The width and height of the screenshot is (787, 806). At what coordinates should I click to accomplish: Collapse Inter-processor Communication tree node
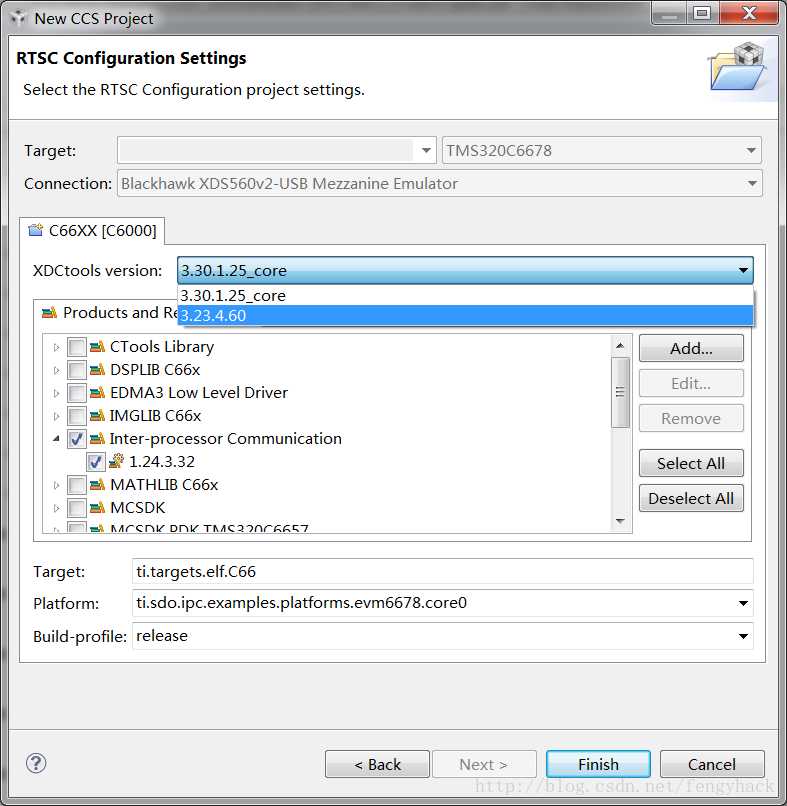(x=57, y=438)
